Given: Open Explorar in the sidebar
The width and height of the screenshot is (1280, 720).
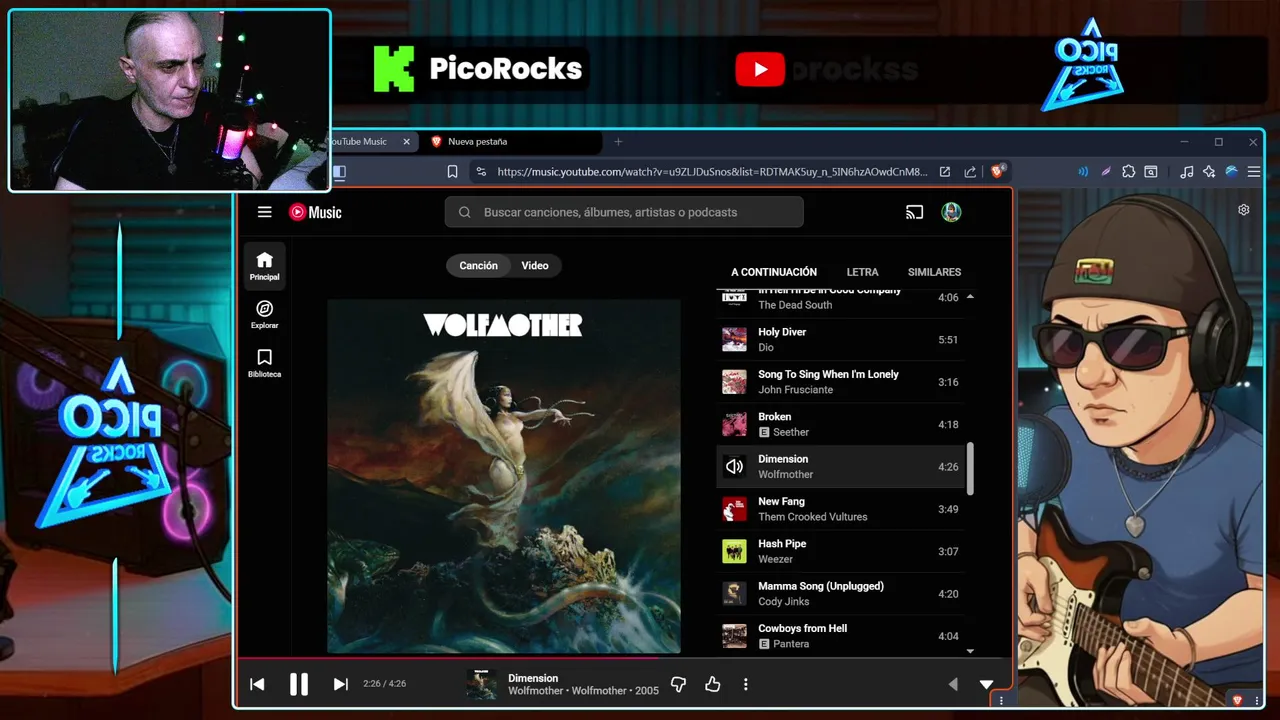Looking at the screenshot, I should coord(265,314).
